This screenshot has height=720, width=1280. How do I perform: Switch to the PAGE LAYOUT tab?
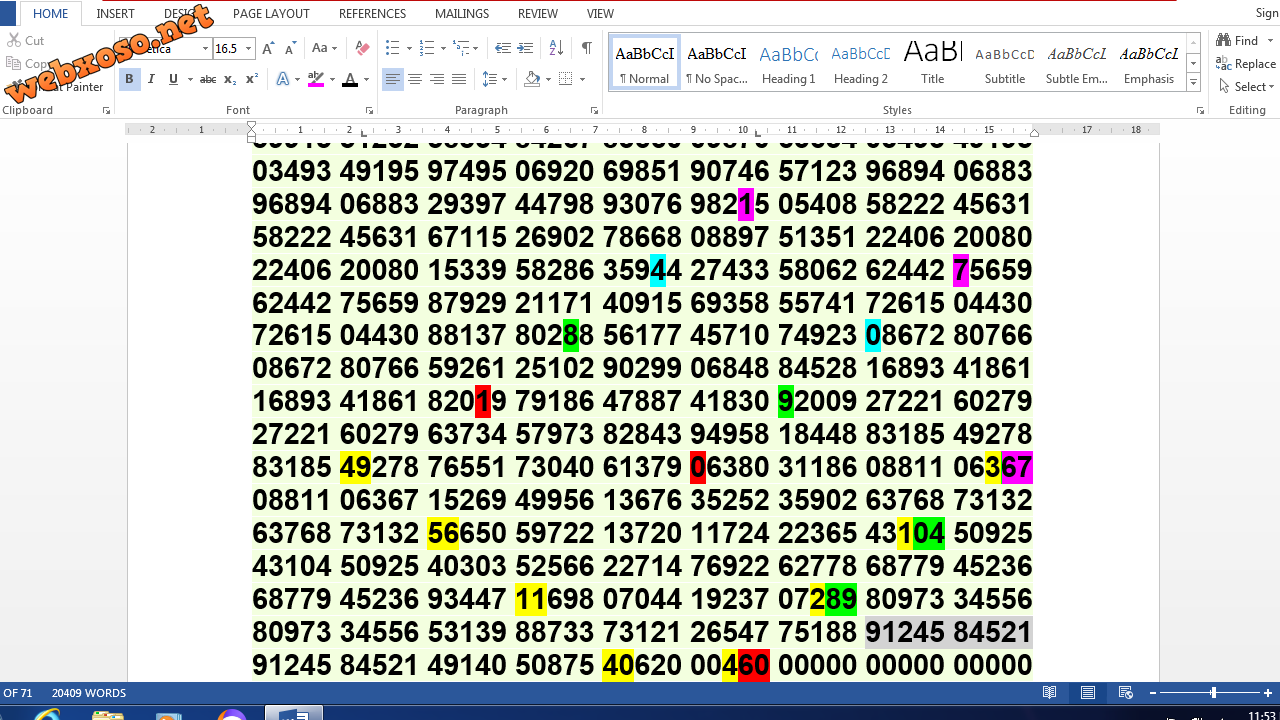coord(271,14)
